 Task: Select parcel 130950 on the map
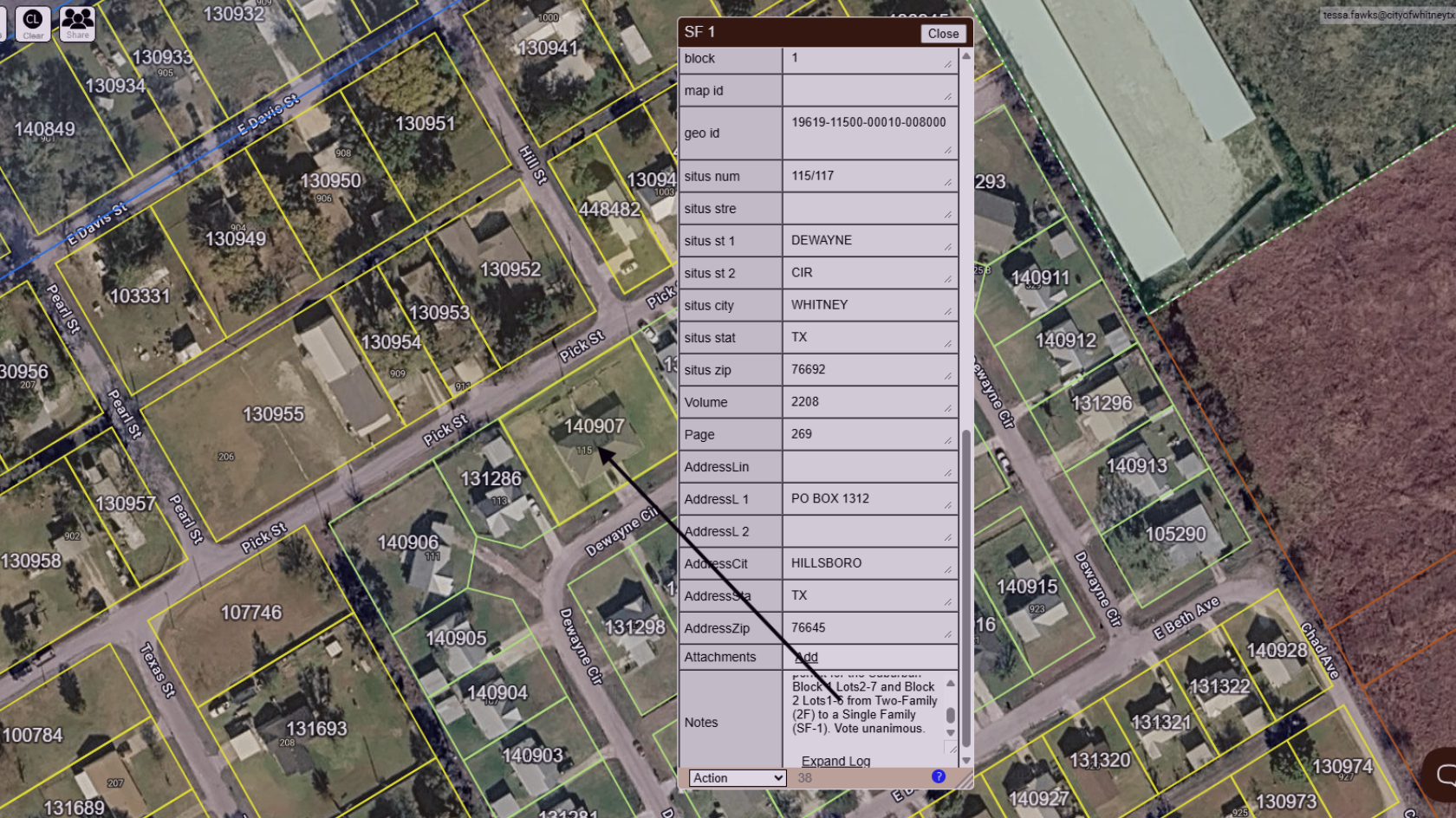pos(330,181)
